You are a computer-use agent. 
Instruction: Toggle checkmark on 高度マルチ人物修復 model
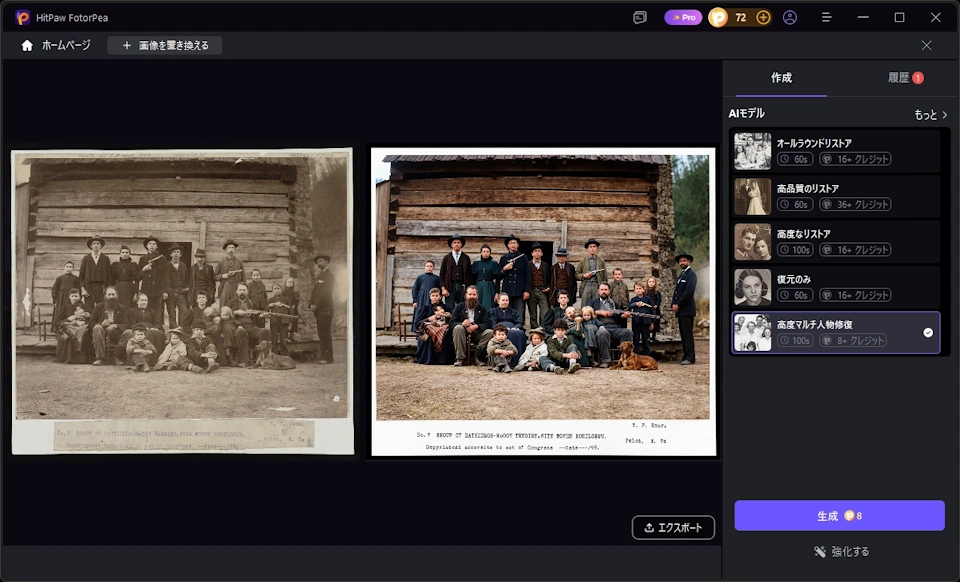(928, 332)
